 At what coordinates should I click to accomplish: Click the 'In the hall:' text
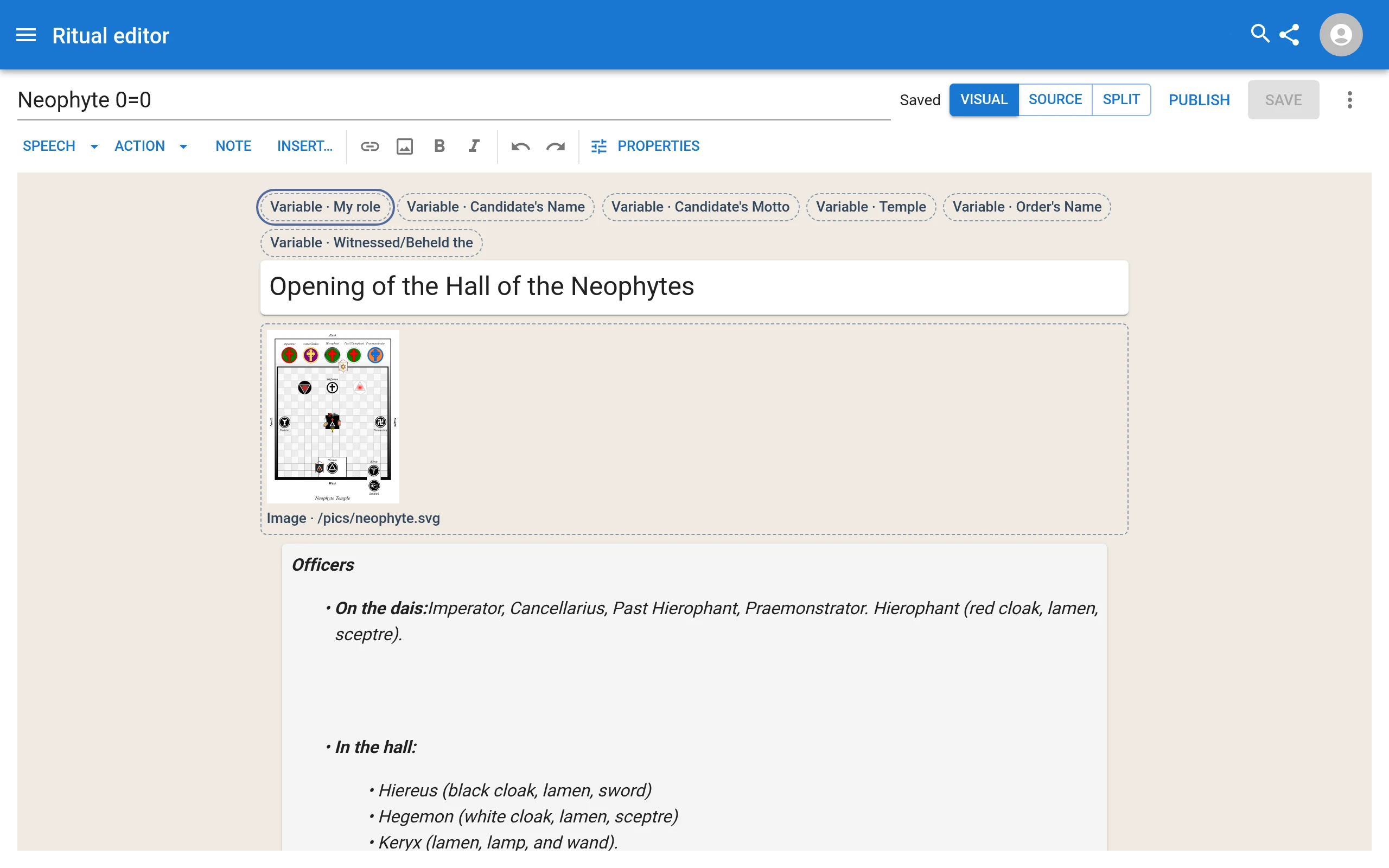[x=376, y=747]
